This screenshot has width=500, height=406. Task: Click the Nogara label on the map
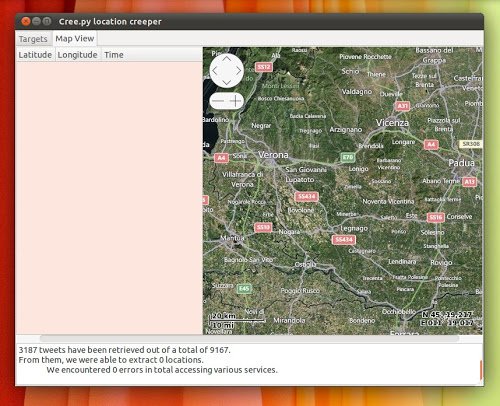(289, 232)
